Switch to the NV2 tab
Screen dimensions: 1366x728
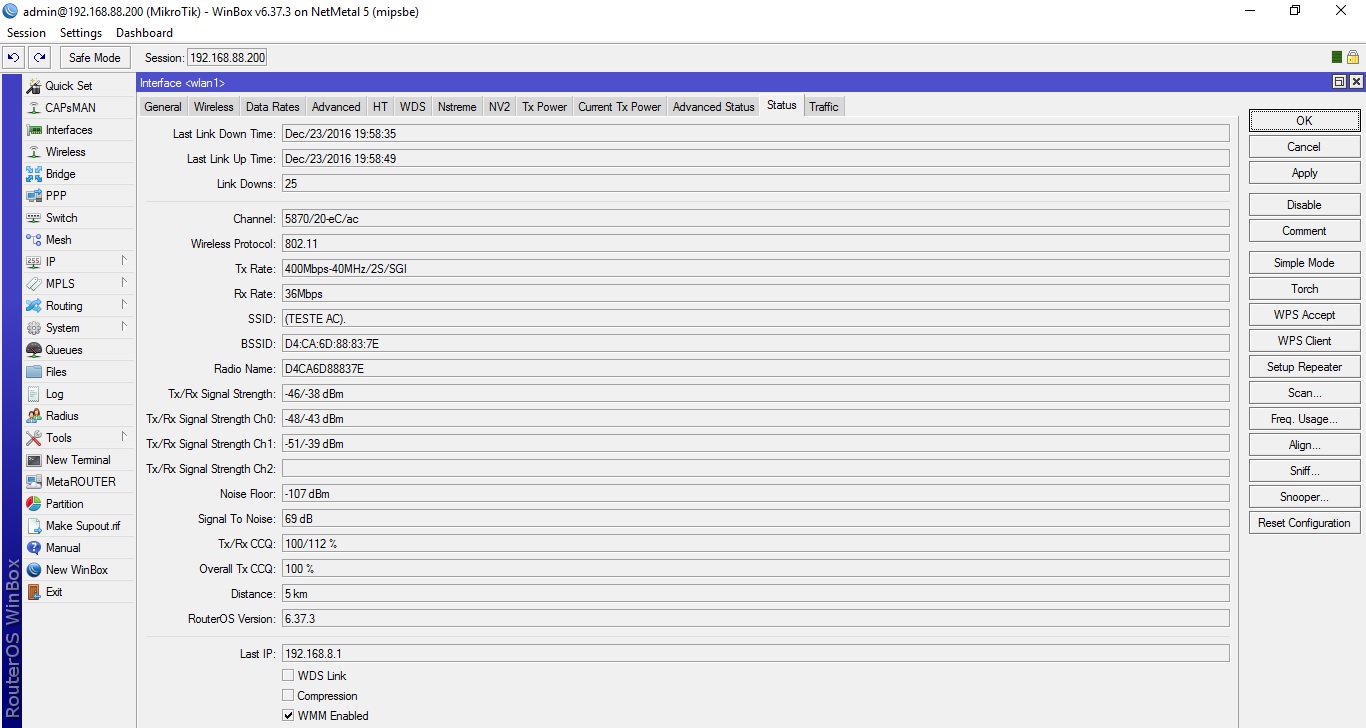click(500, 107)
